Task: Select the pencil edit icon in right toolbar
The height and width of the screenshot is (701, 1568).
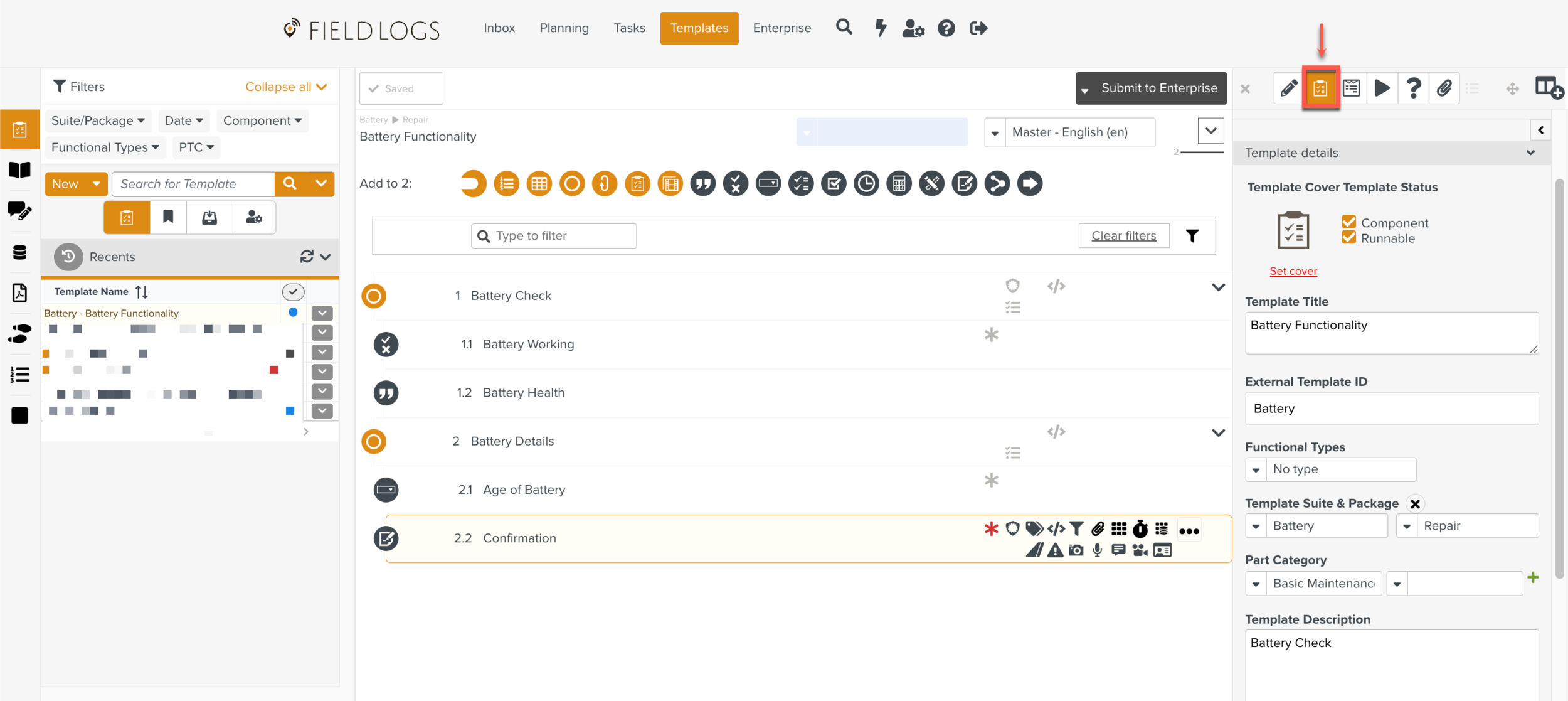Action: point(1288,88)
